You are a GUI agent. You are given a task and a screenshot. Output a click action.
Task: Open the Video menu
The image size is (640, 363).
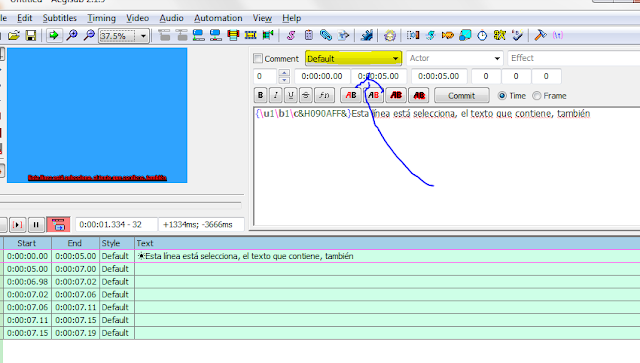coord(137,18)
